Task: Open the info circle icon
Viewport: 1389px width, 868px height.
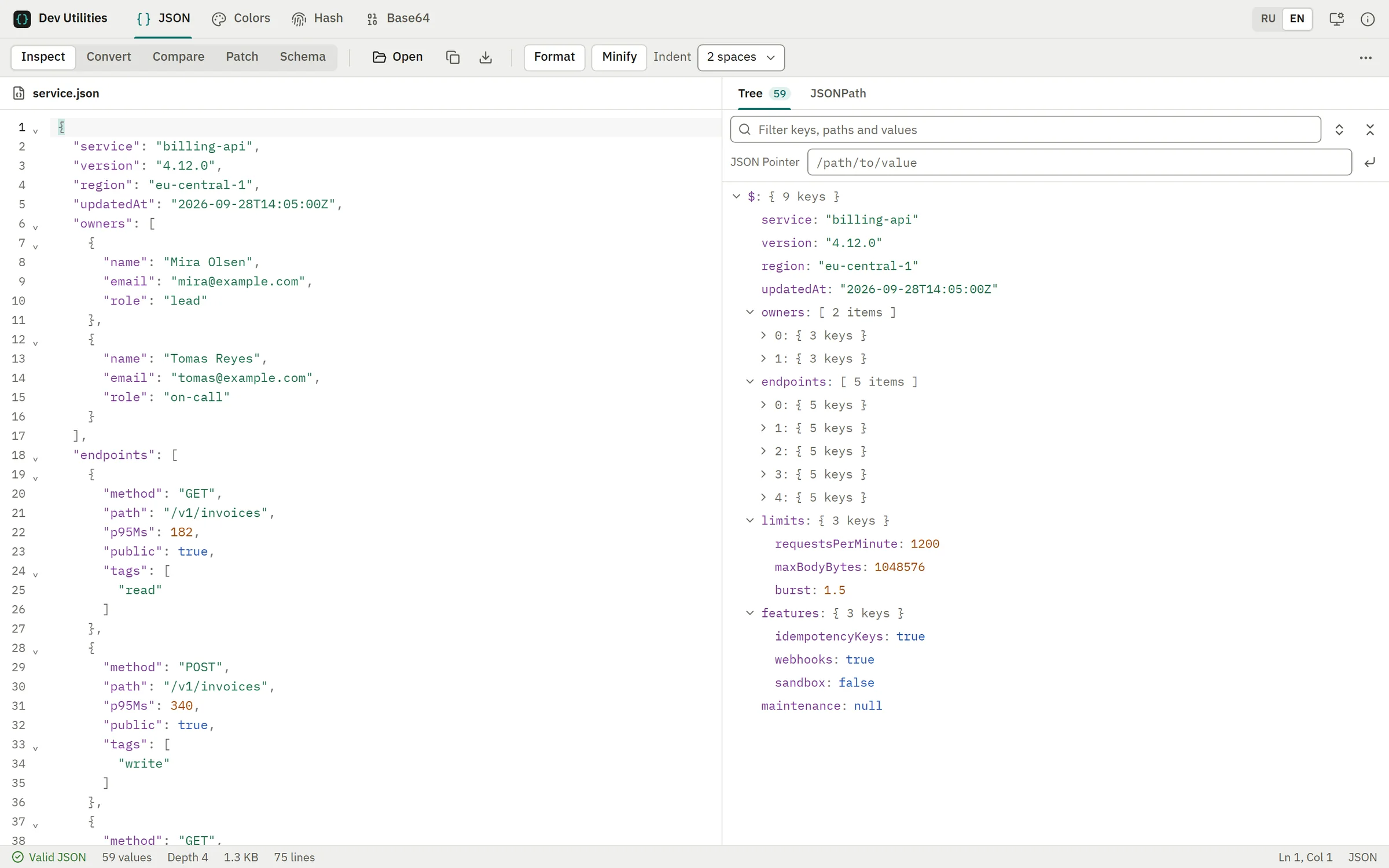Action: click(x=1368, y=19)
